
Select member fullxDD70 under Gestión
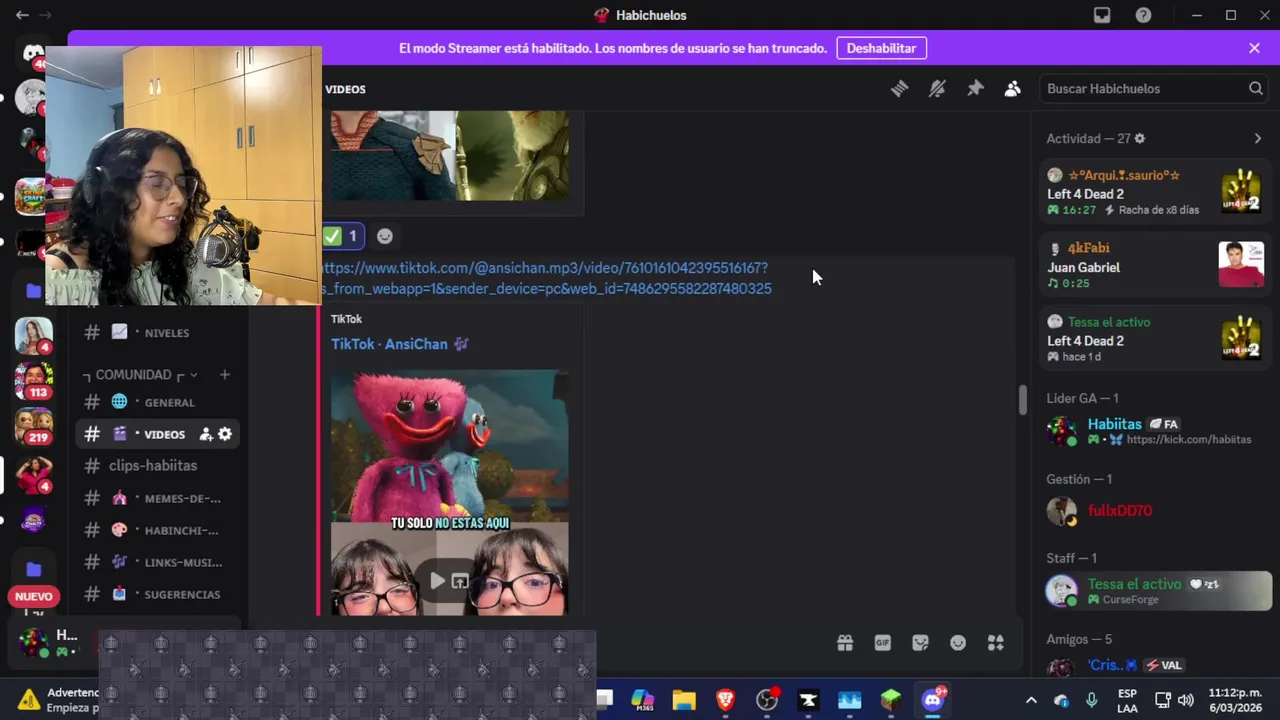(x=1154, y=511)
